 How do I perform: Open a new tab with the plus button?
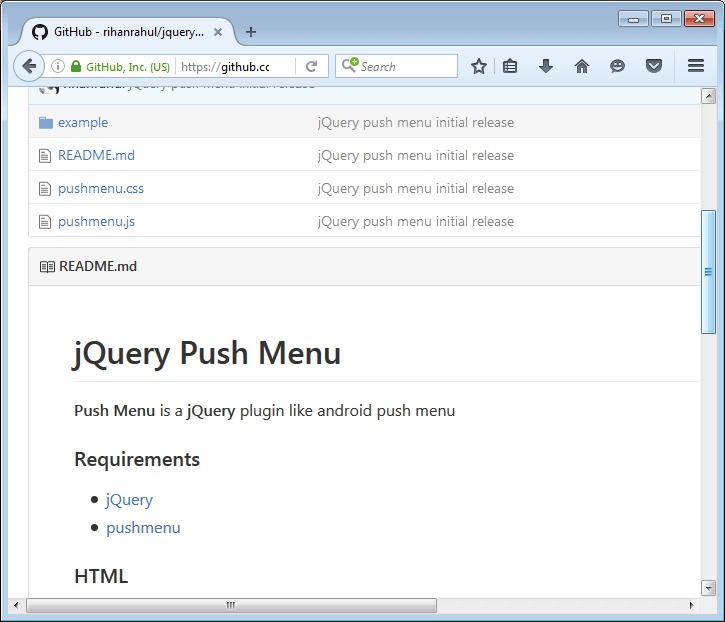[251, 32]
